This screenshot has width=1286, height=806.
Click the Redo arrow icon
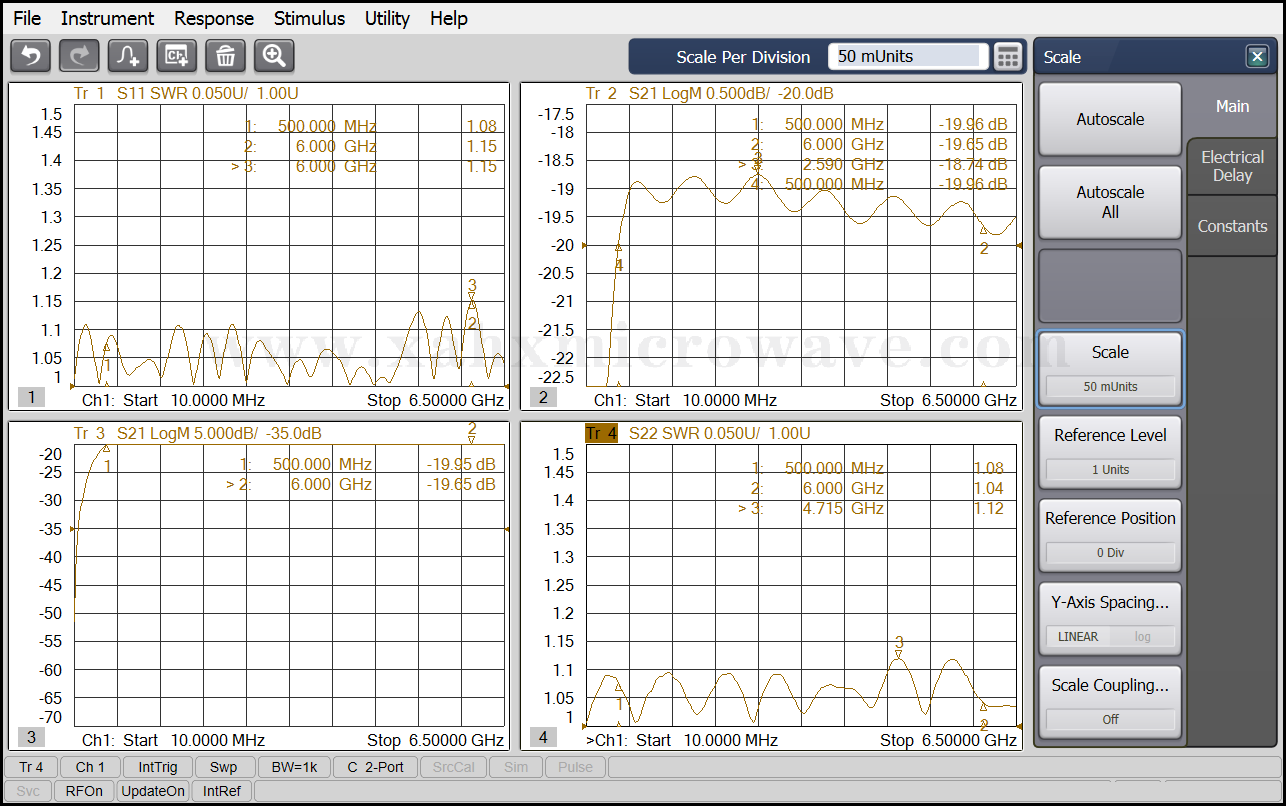(79, 56)
